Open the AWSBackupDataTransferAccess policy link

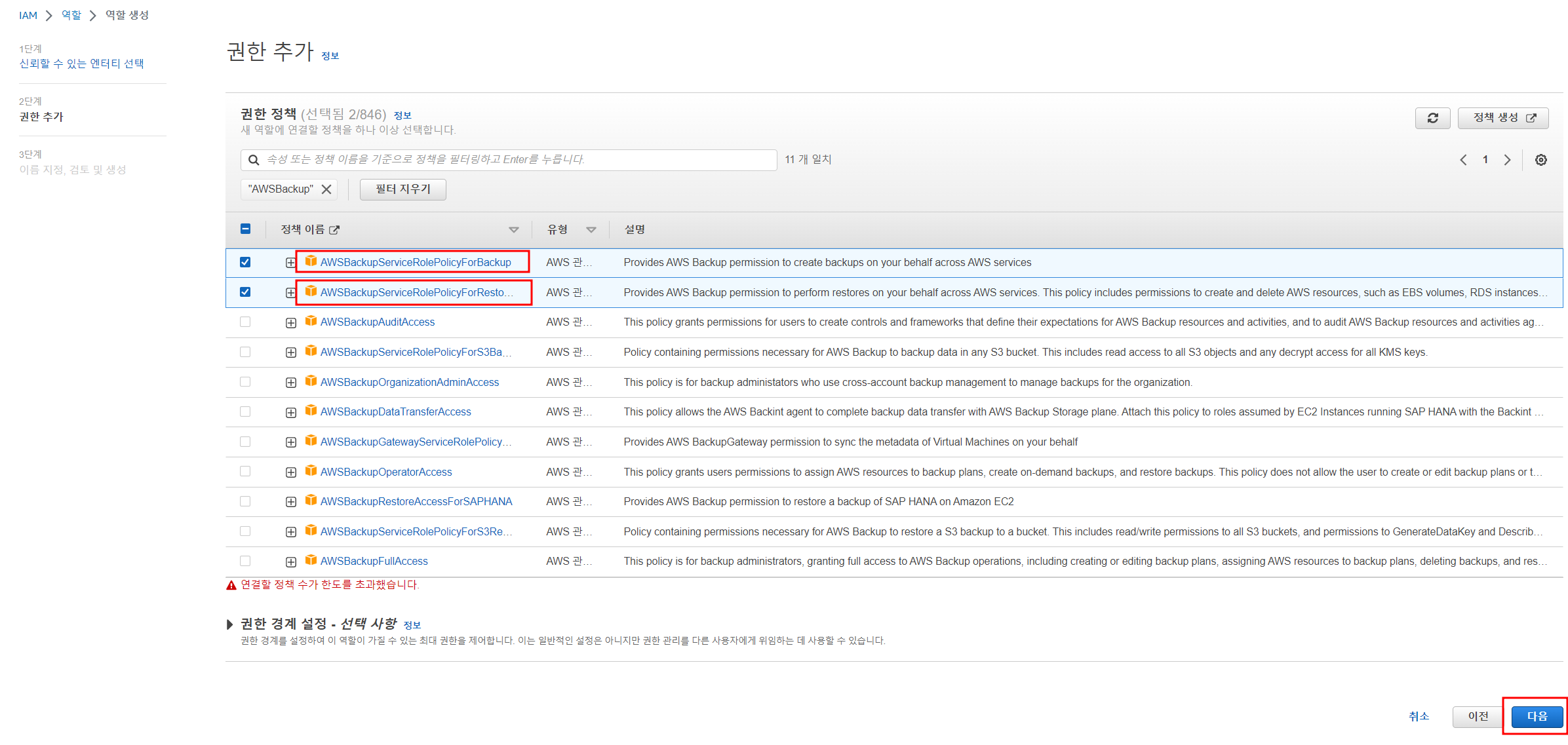coord(395,411)
